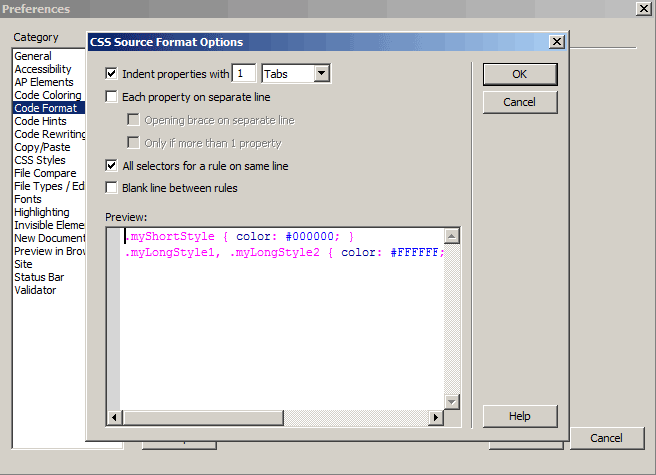Screen dimensions: 656x475
Task: Open Help for CSS source format
Action: click(x=519, y=416)
